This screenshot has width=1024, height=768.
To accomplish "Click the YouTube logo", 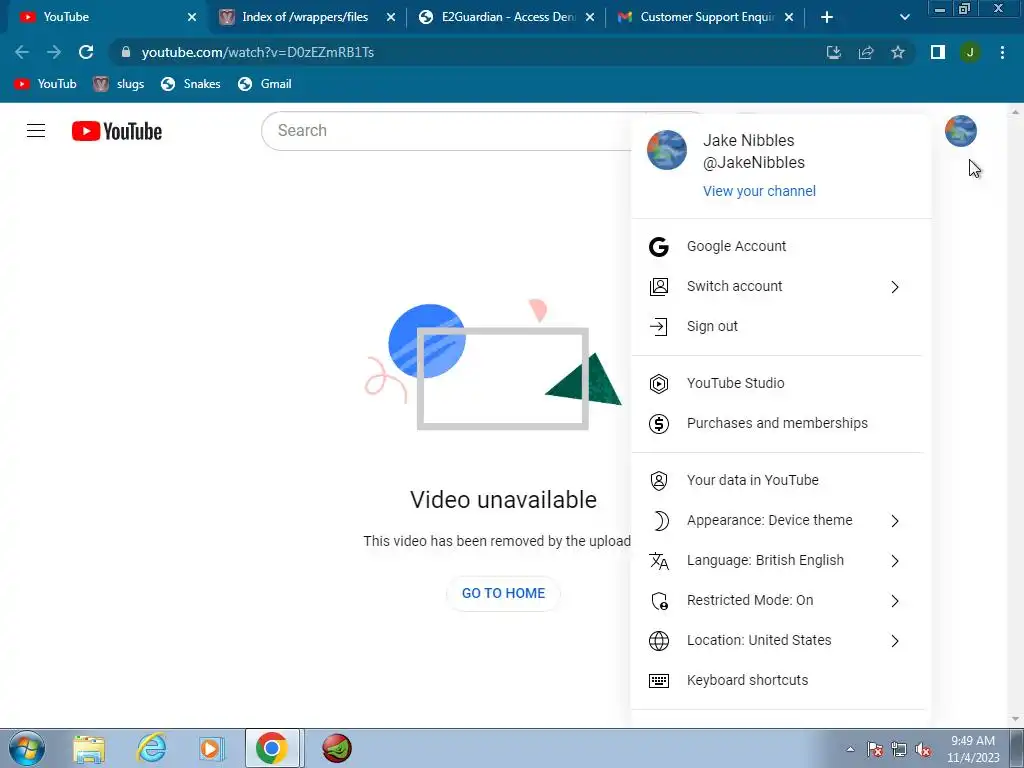I will click(117, 131).
